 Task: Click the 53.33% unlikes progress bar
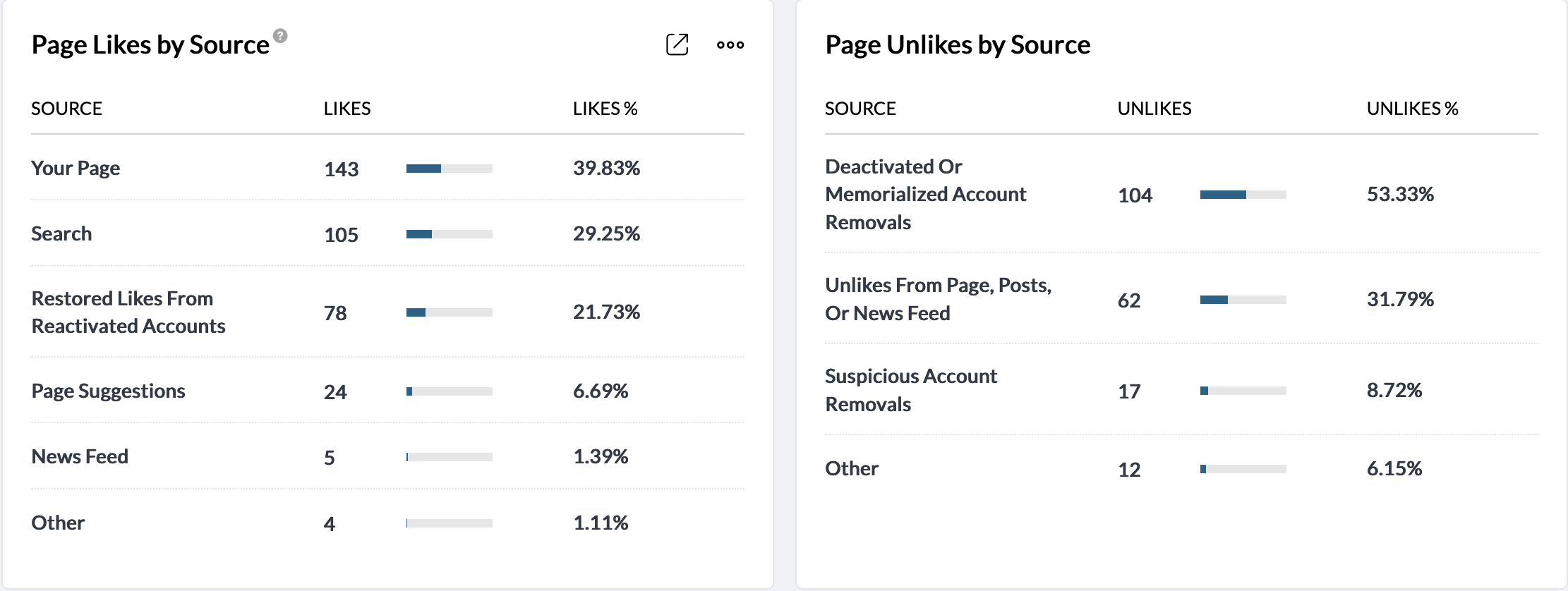[x=1243, y=195]
